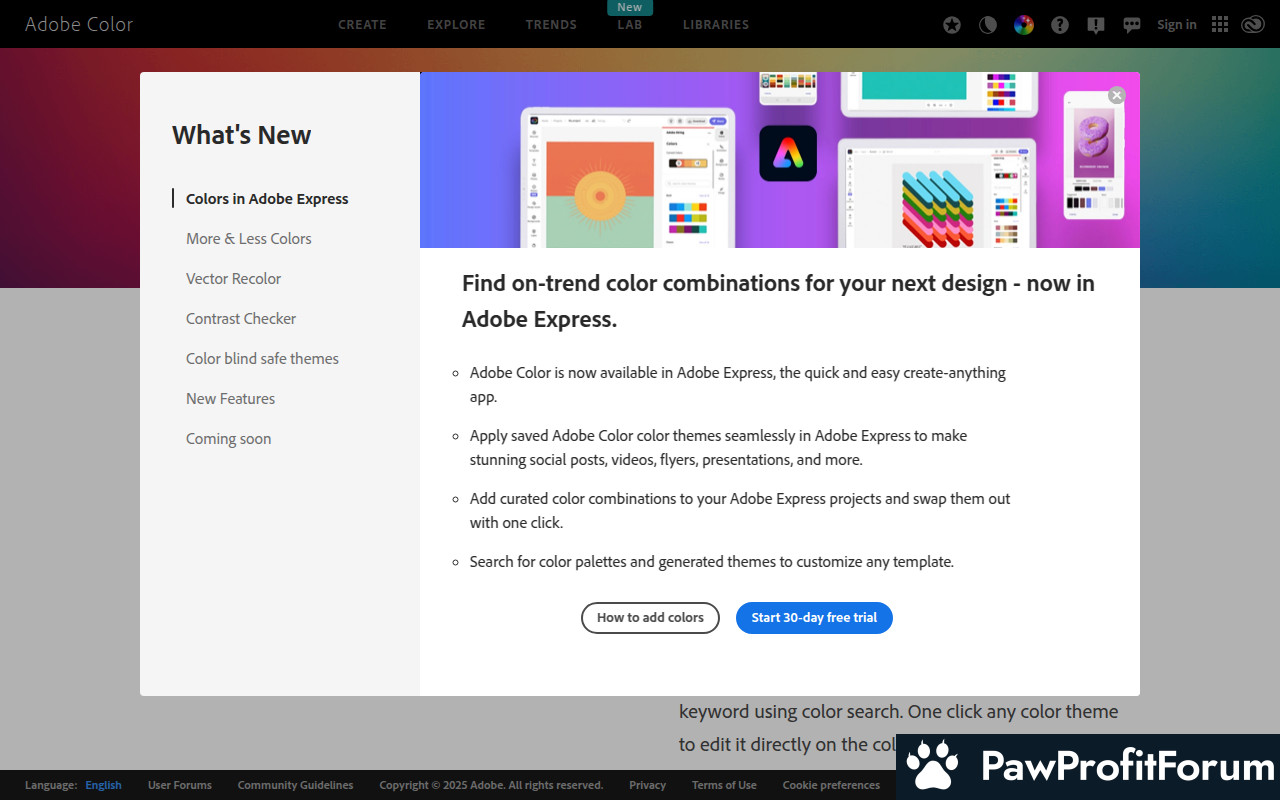
Task: Switch to the LAB tab
Action: [x=629, y=25]
